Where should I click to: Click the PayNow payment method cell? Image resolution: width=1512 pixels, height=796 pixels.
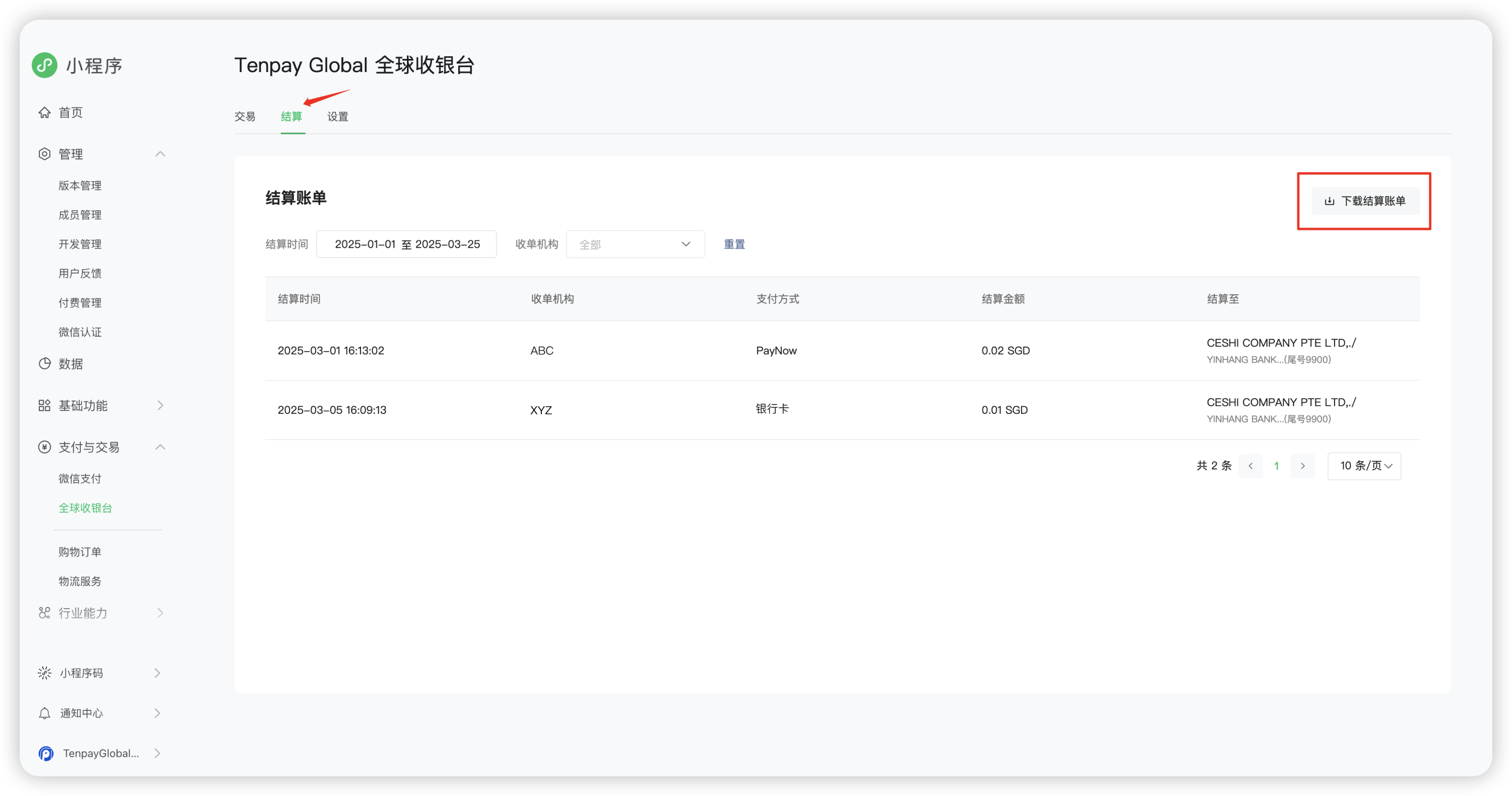(x=776, y=351)
